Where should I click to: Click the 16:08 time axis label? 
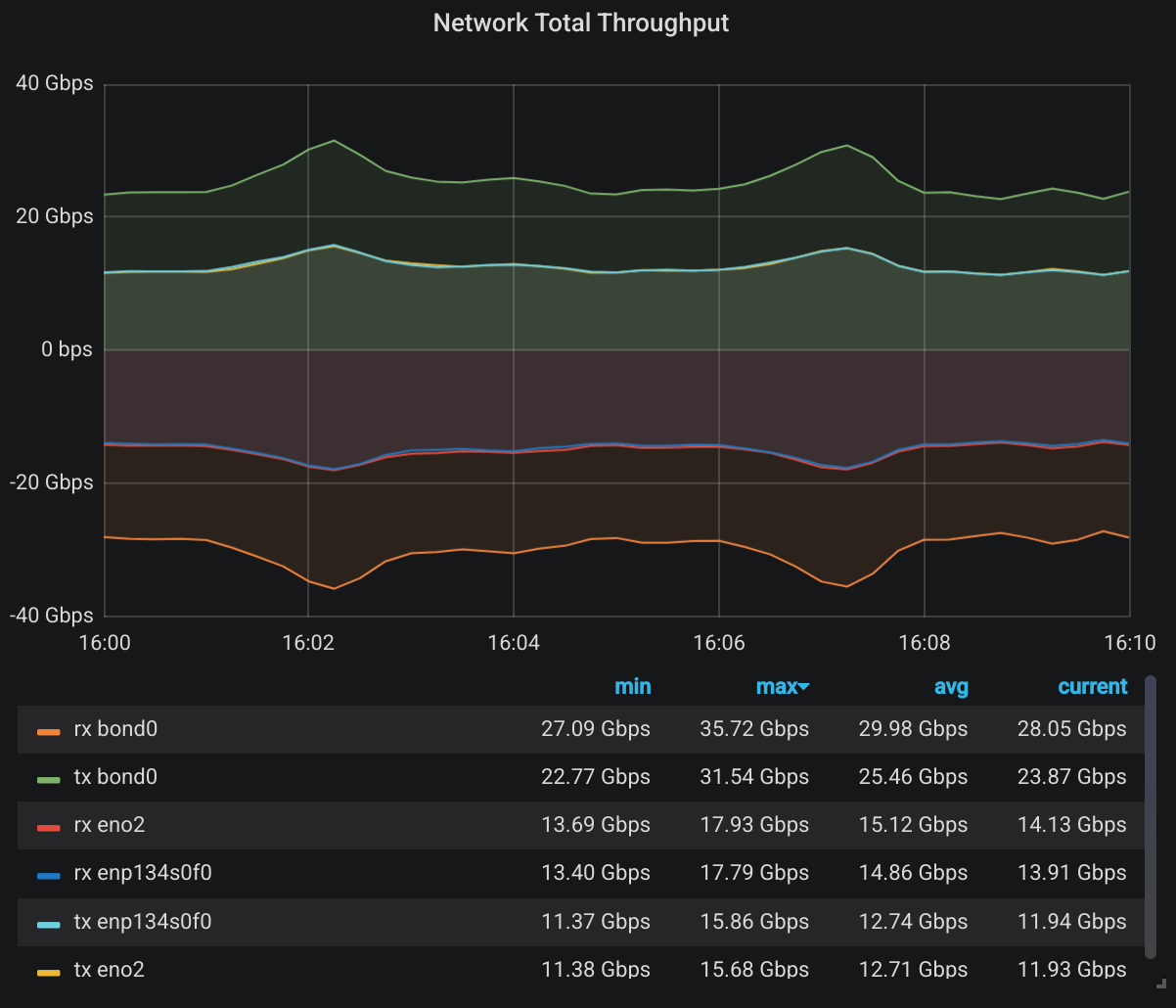click(925, 642)
